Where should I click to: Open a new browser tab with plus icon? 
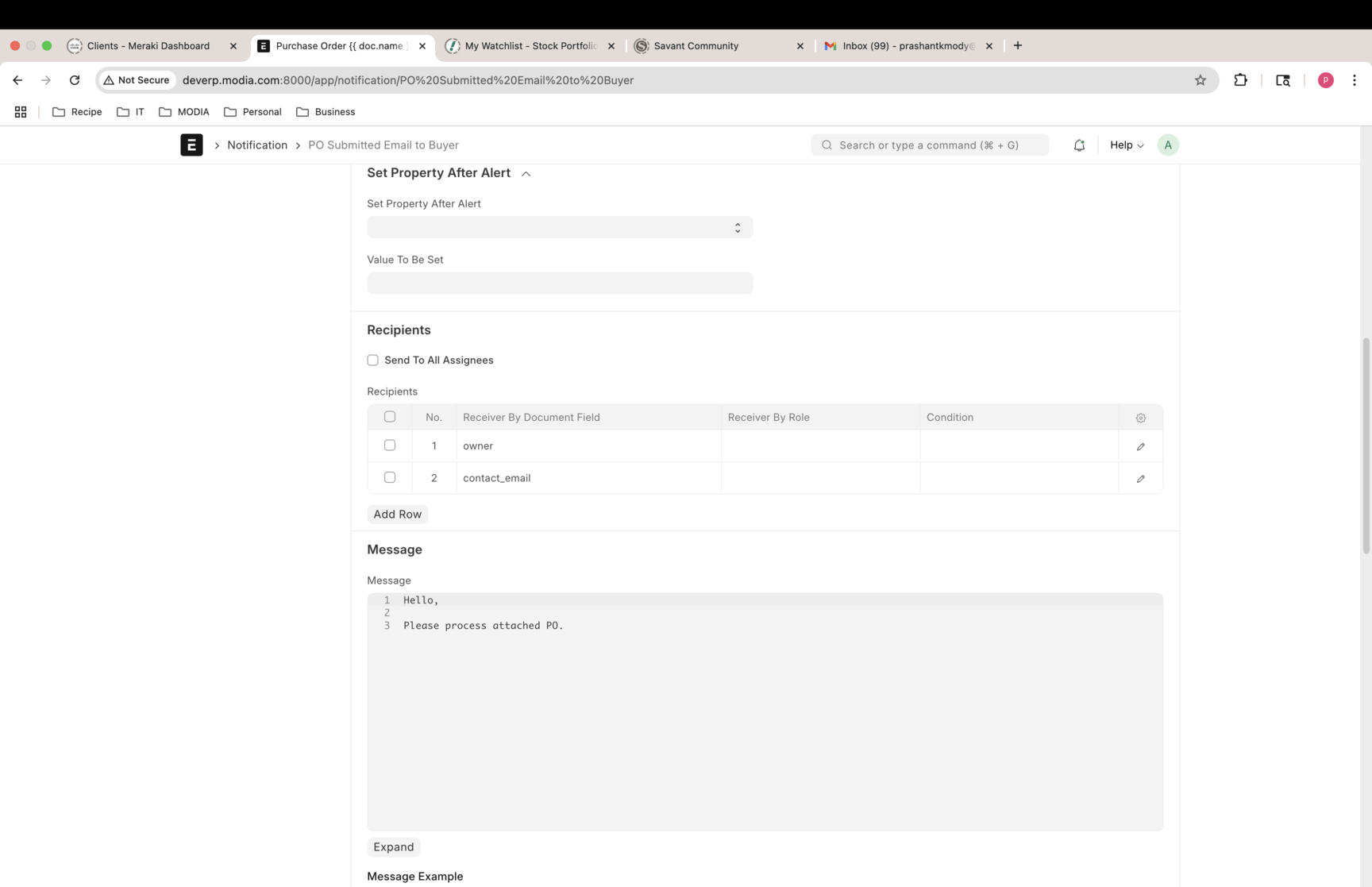coord(1018,46)
